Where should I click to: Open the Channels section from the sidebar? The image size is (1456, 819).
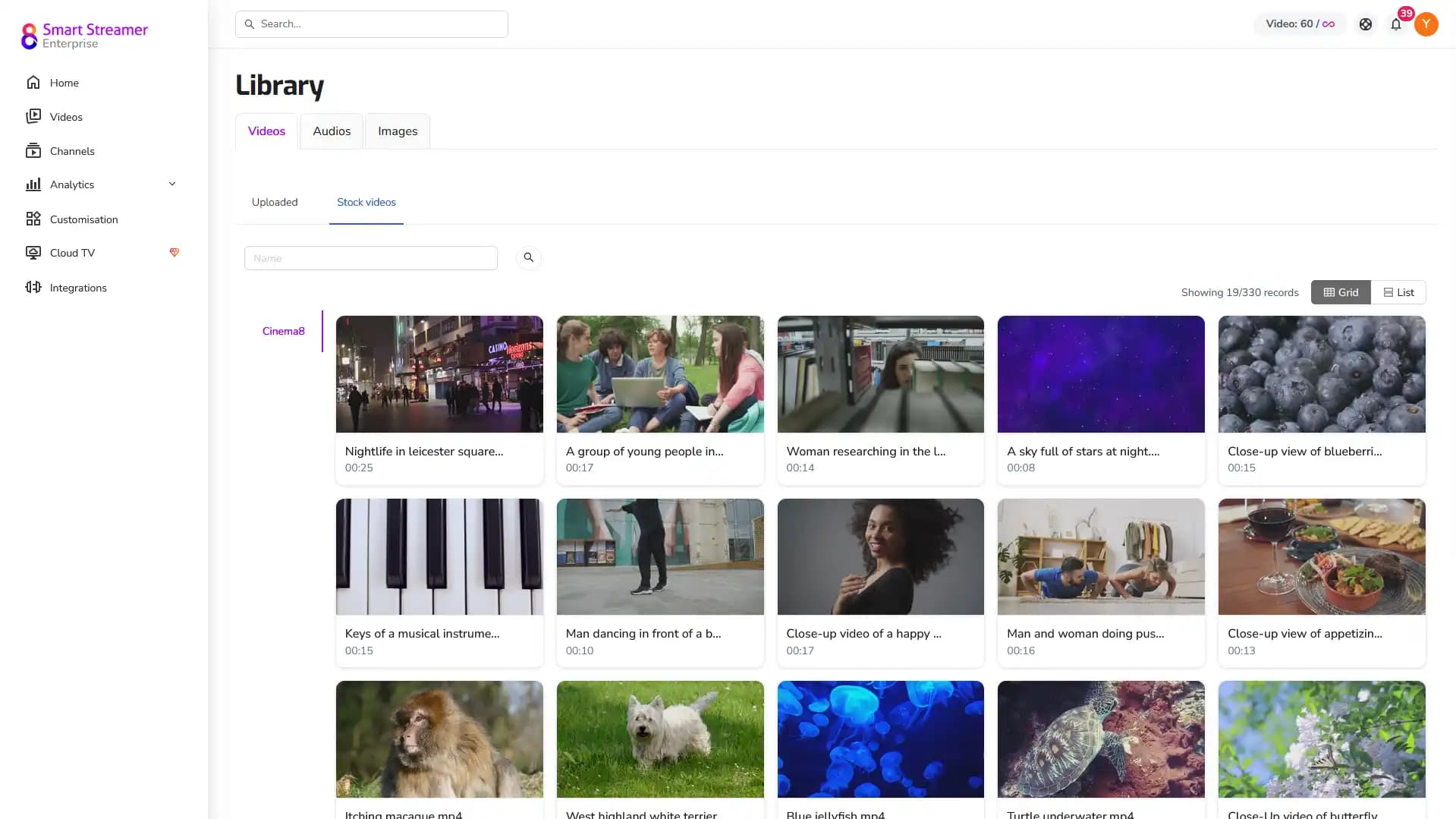pos(72,150)
